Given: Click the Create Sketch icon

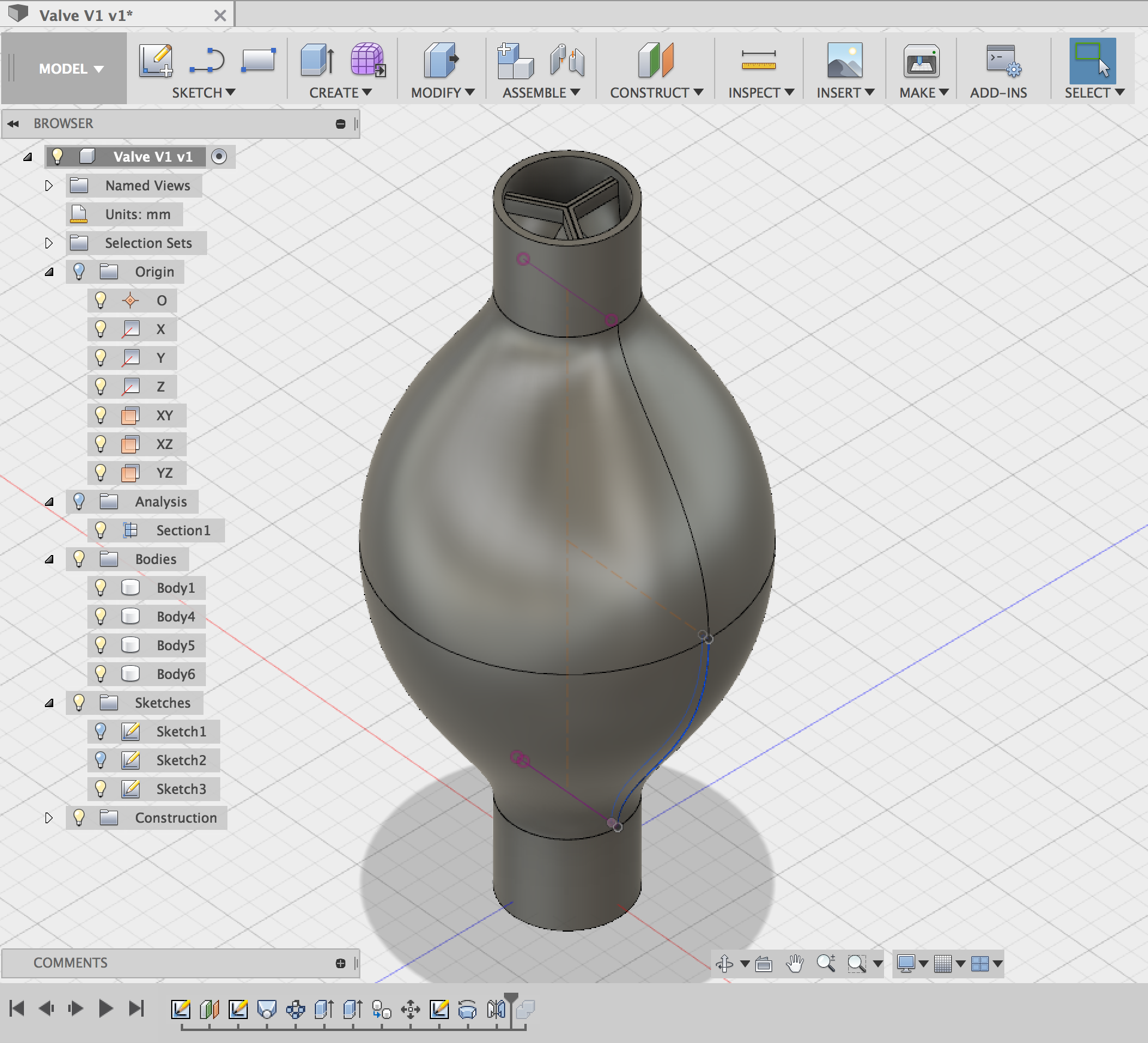Looking at the screenshot, I should pos(156,60).
